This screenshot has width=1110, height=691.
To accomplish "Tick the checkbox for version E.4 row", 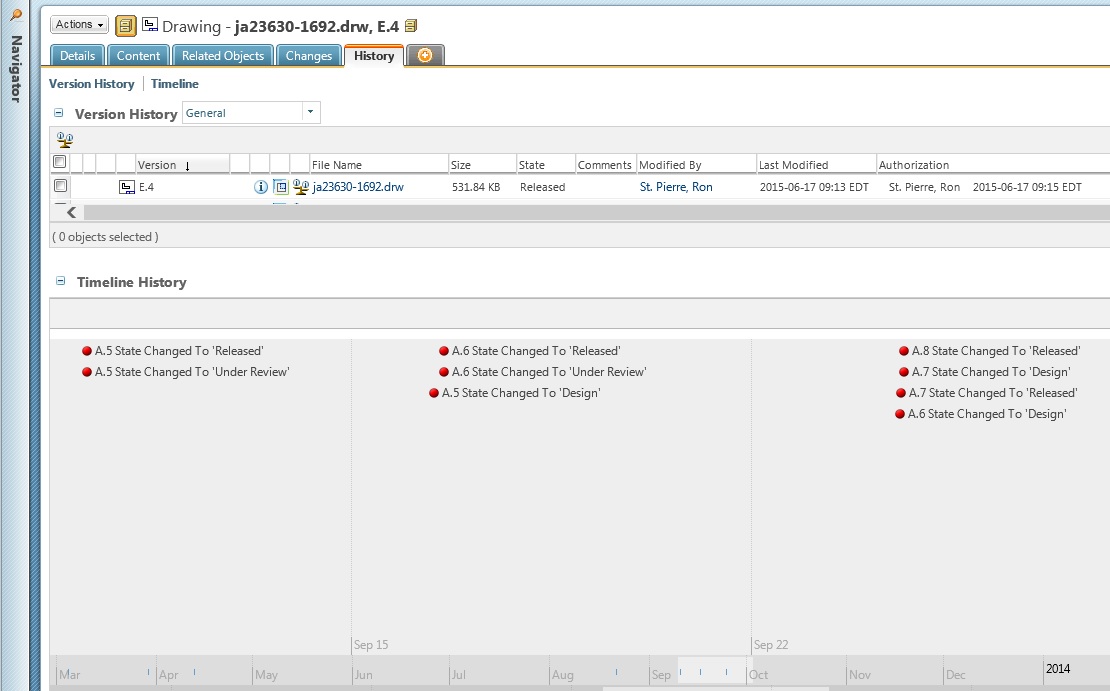I will click(60, 186).
